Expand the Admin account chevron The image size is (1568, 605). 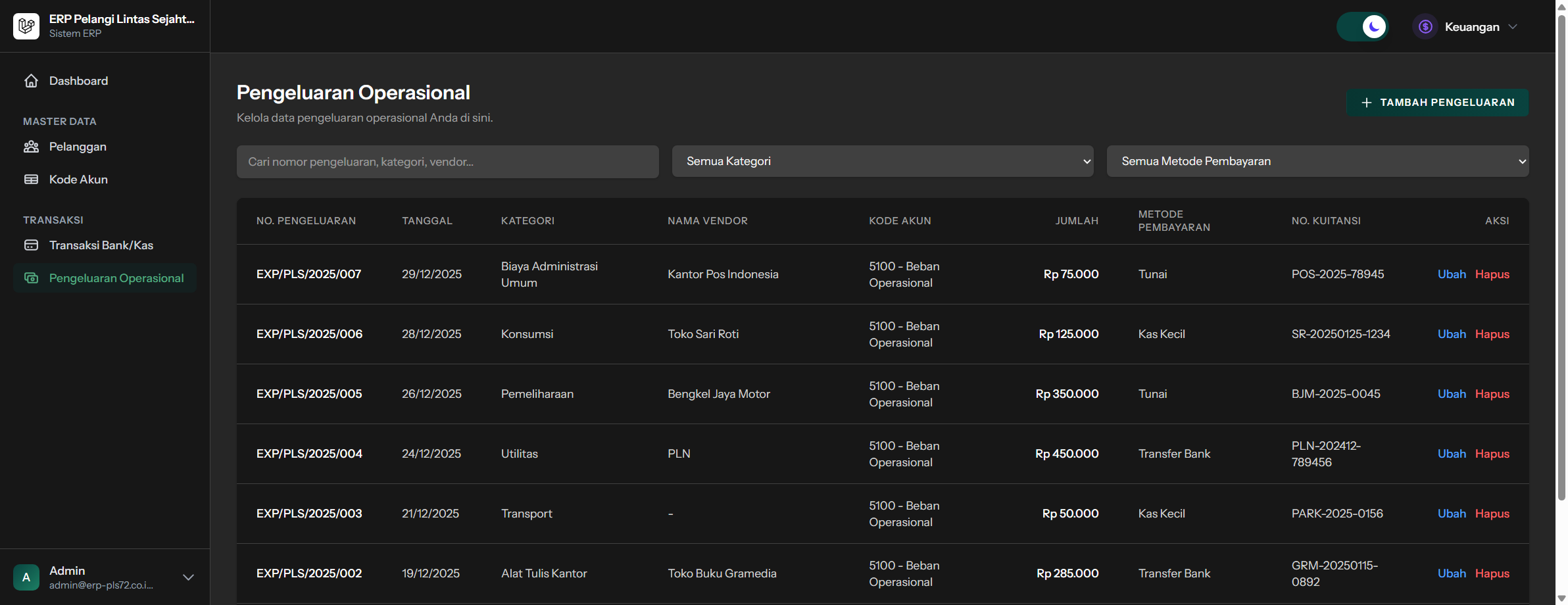(188, 577)
